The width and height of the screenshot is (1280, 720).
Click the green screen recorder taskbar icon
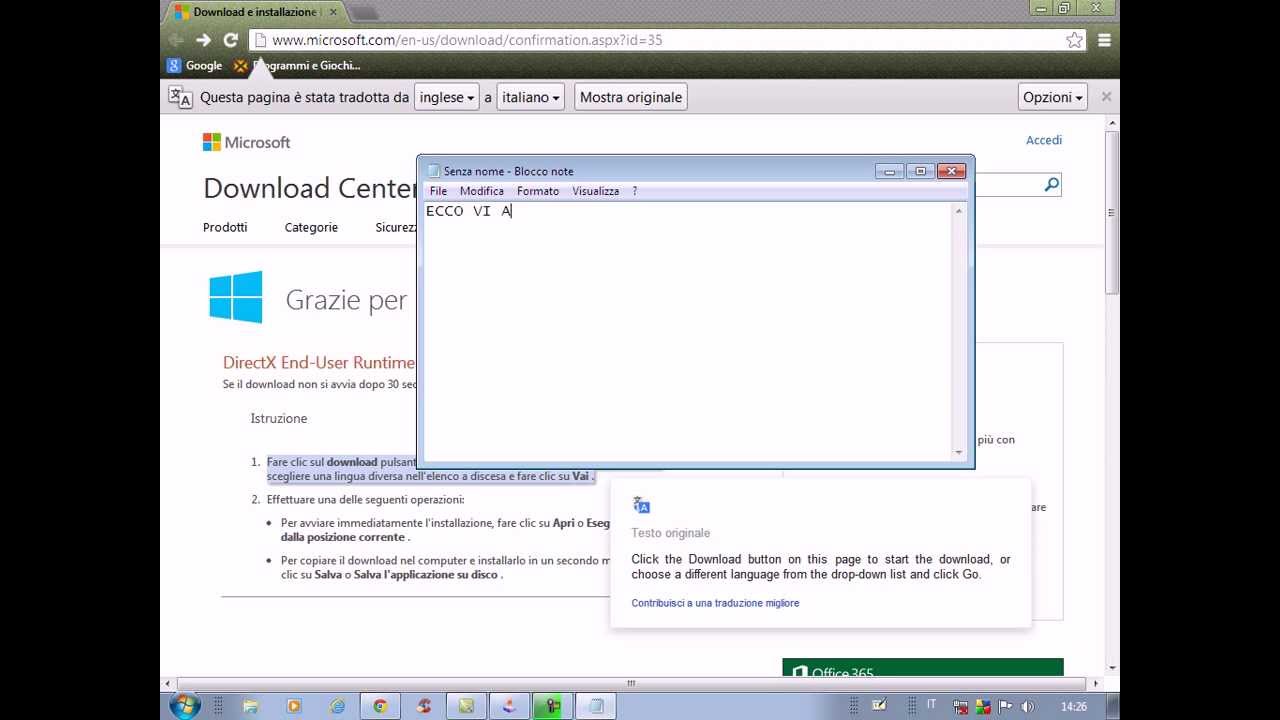[x=553, y=706]
